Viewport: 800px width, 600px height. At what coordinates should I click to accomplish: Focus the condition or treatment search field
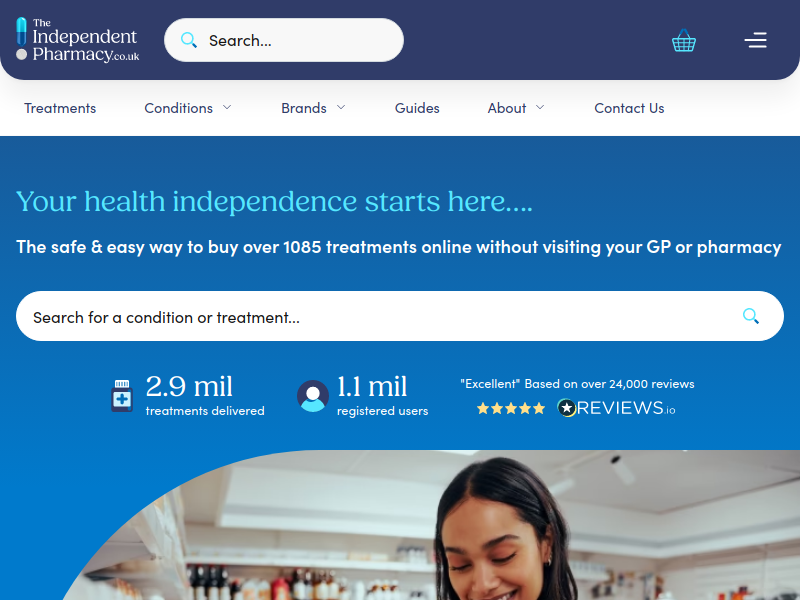tap(399, 316)
